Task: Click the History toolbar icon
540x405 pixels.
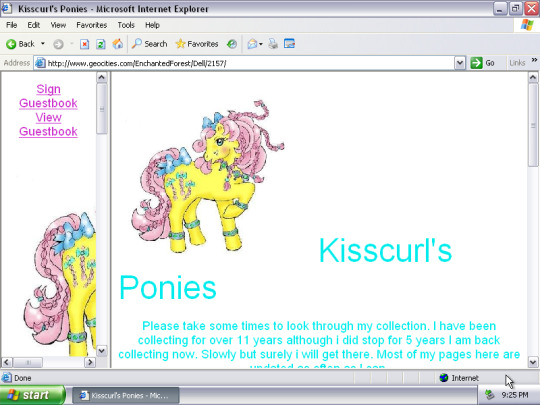Action: pos(232,44)
